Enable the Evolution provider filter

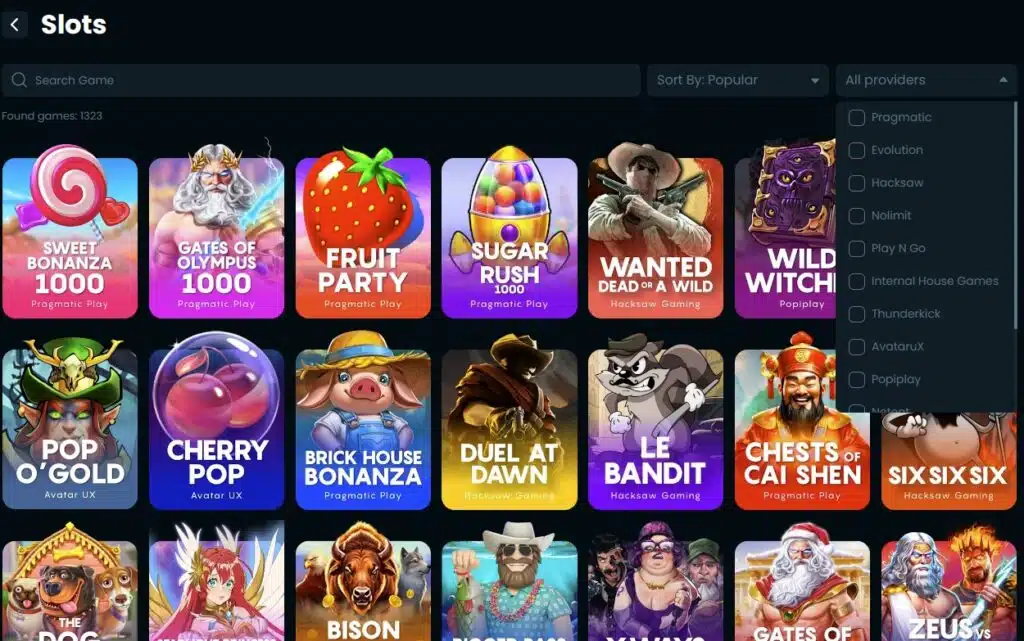[x=856, y=150]
